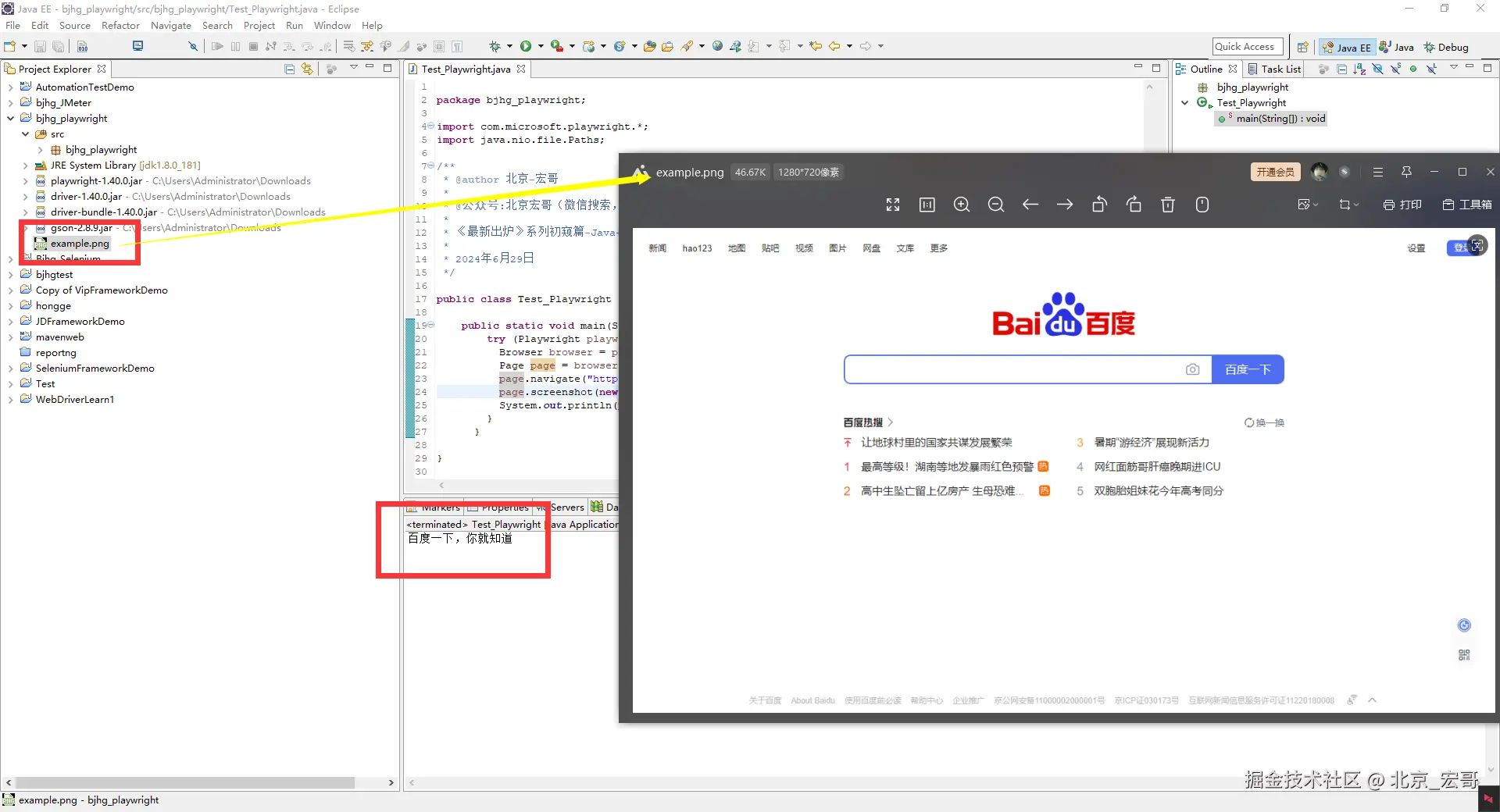1500x812 pixels.
Task: Collapse the src folder node
Action: [26, 134]
